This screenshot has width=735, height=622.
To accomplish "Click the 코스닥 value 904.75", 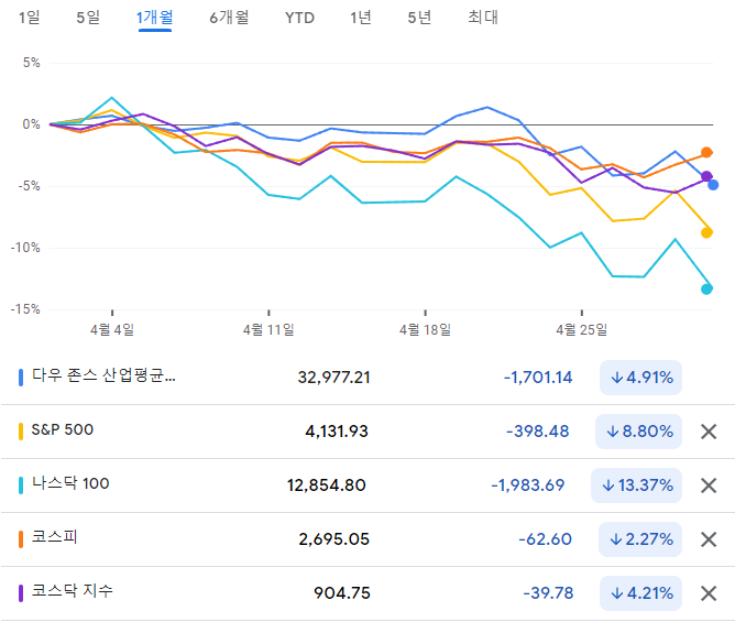I will pyautogui.click(x=342, y=593).
